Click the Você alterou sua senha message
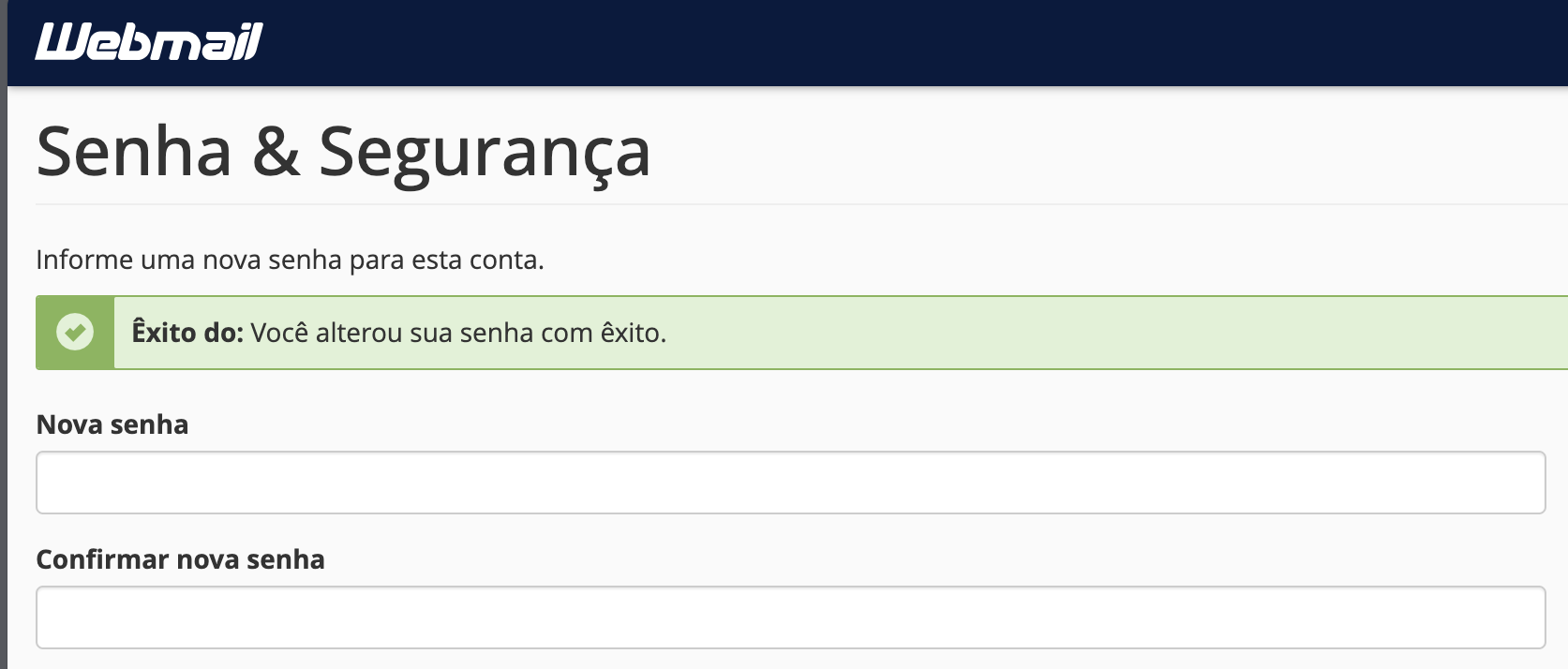 click(458, 333)
